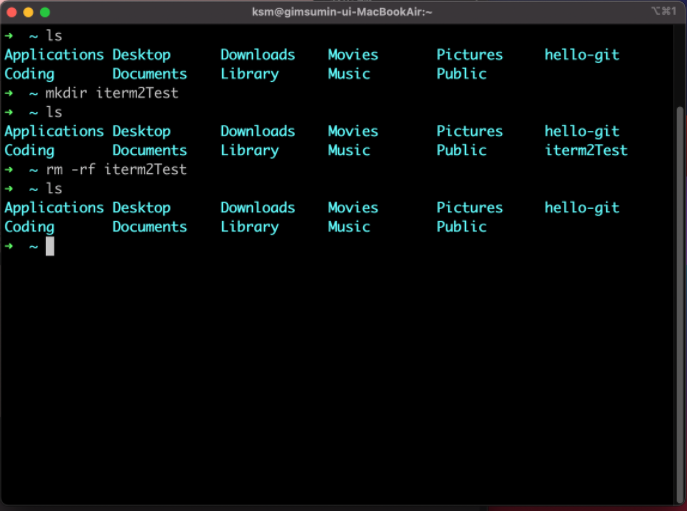
Task: Click 'Pictures' in the second ls output
Action: 470,131
